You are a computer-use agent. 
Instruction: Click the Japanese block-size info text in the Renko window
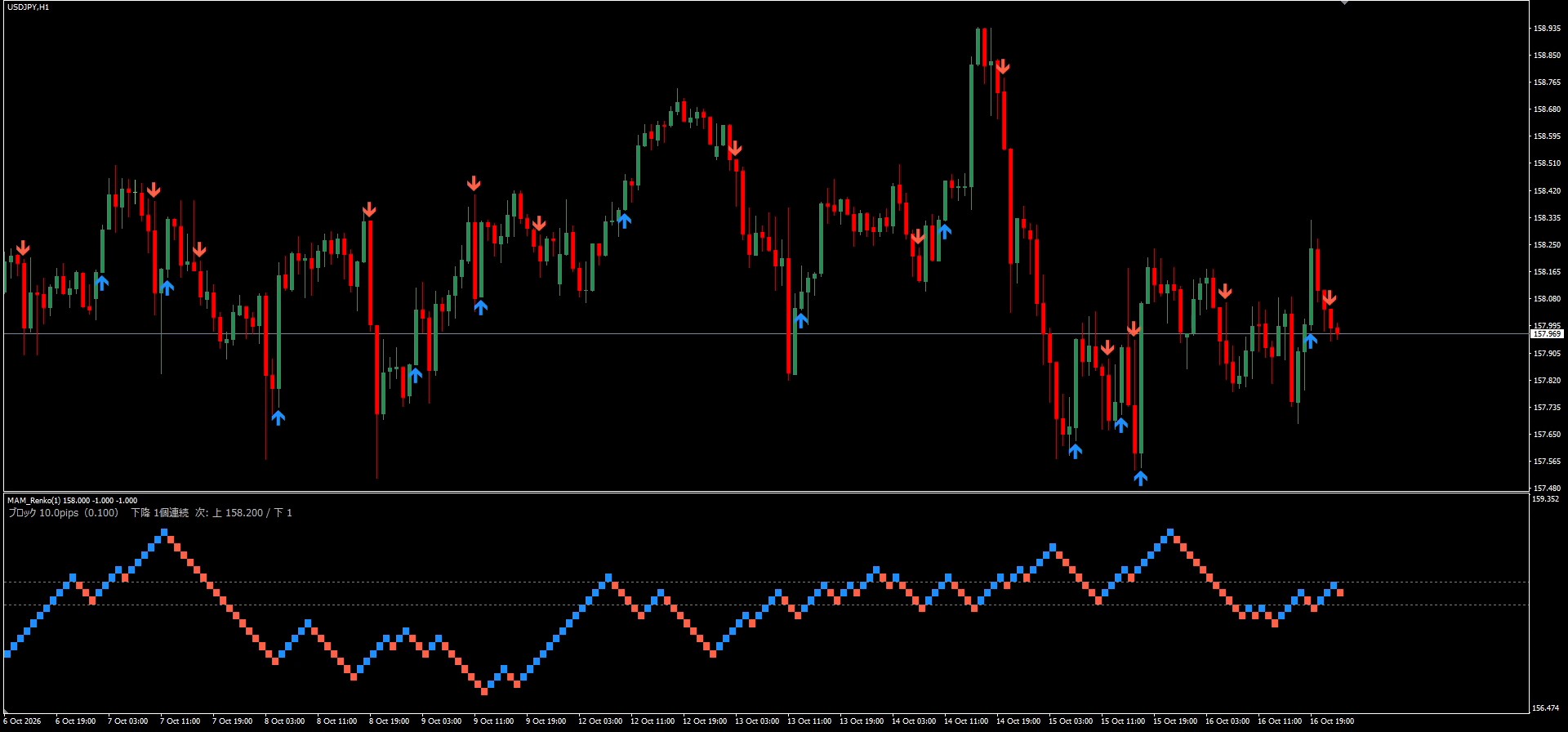tap(150, 513)
